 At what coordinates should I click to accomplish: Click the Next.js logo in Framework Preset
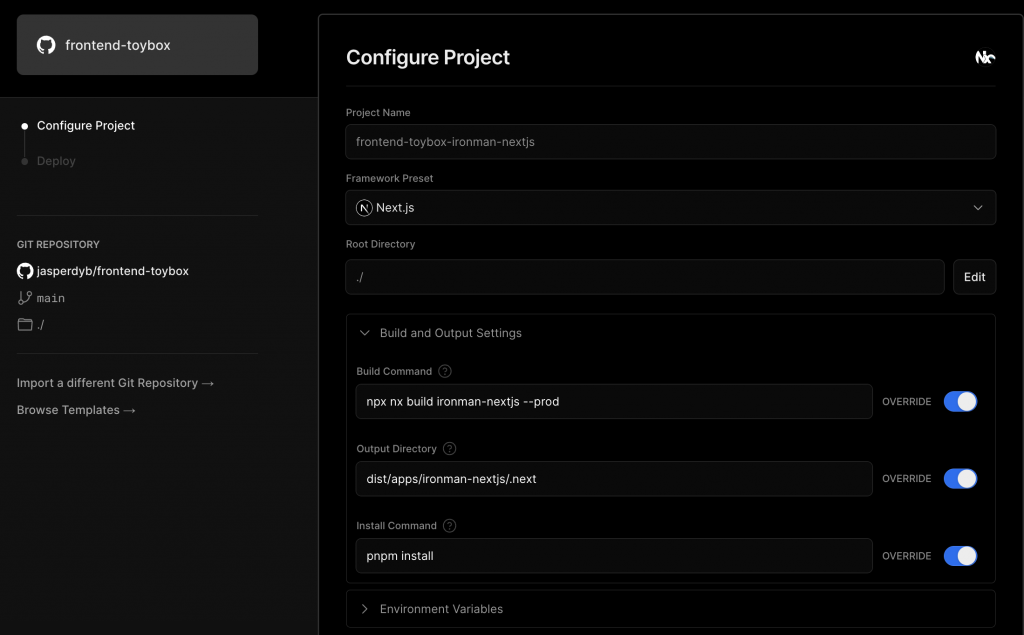coord(365,208)
